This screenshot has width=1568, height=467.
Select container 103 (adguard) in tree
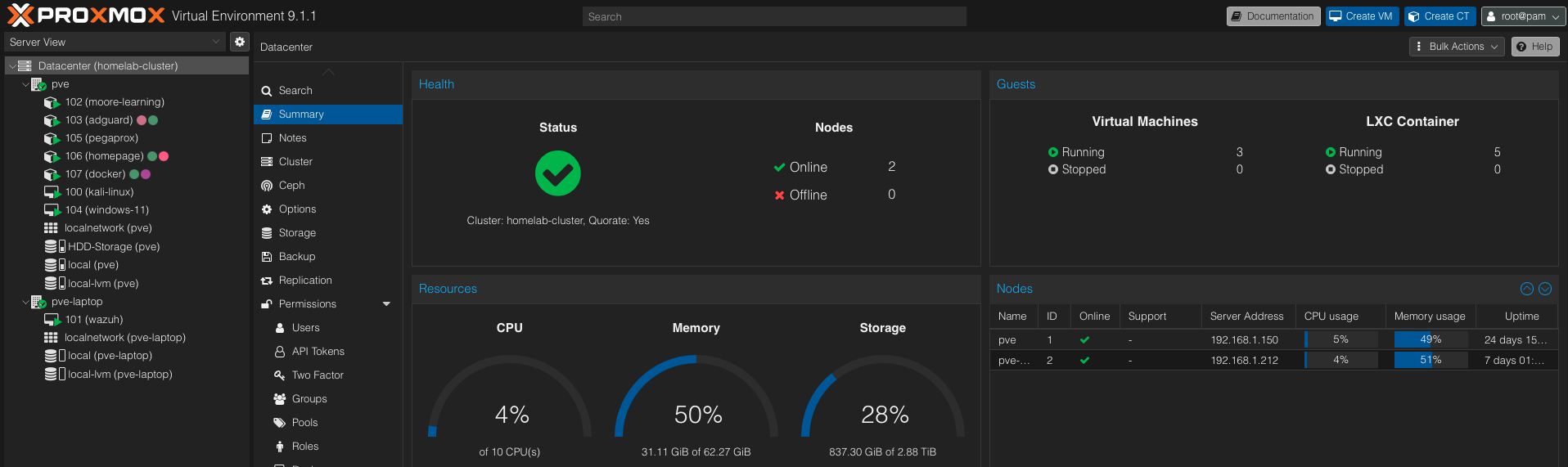pos(99,120)
